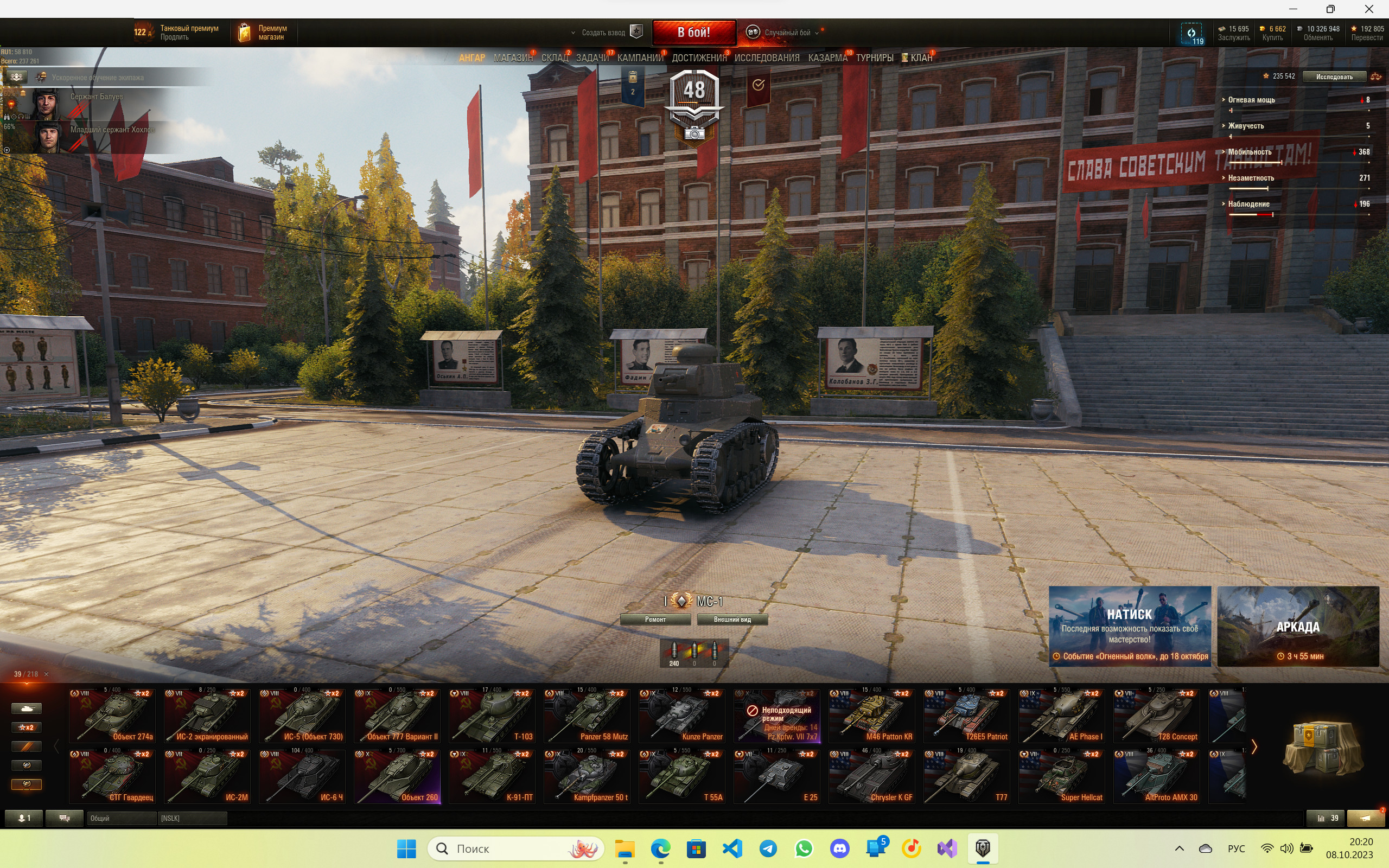The width and height of the screenshot is (1389, 868).
Task: Open the СКЛАД tab
Action: (x=555, y=58)
